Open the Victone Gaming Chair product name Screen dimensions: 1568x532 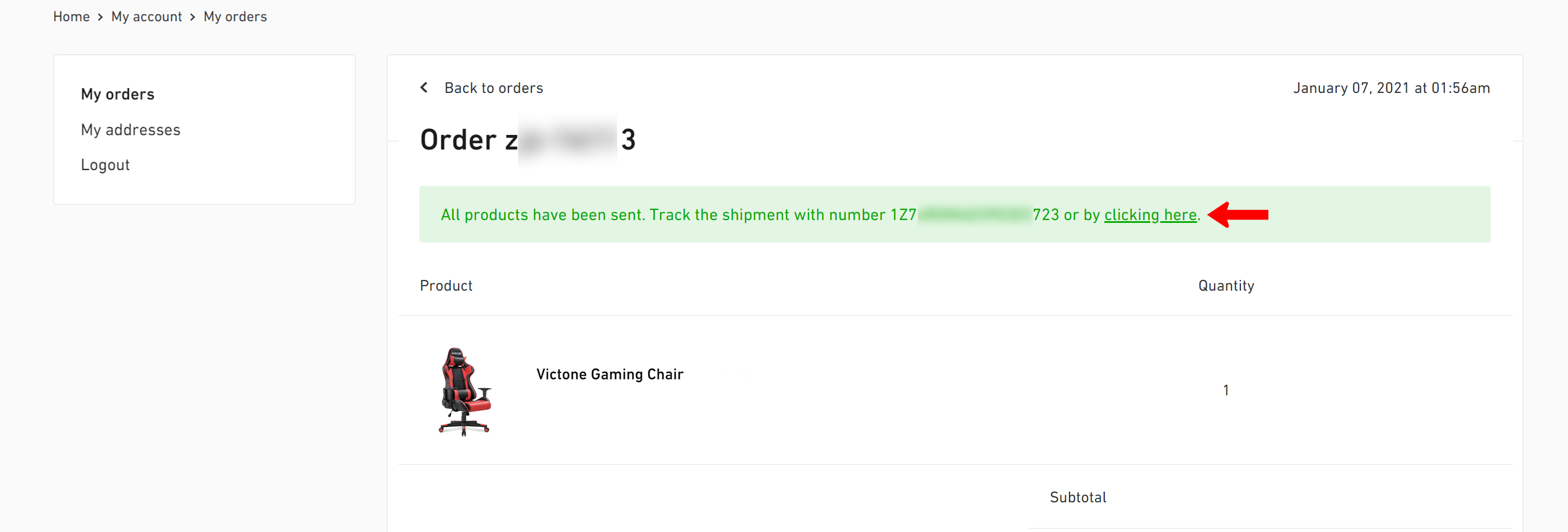click(x=609, y=374)
